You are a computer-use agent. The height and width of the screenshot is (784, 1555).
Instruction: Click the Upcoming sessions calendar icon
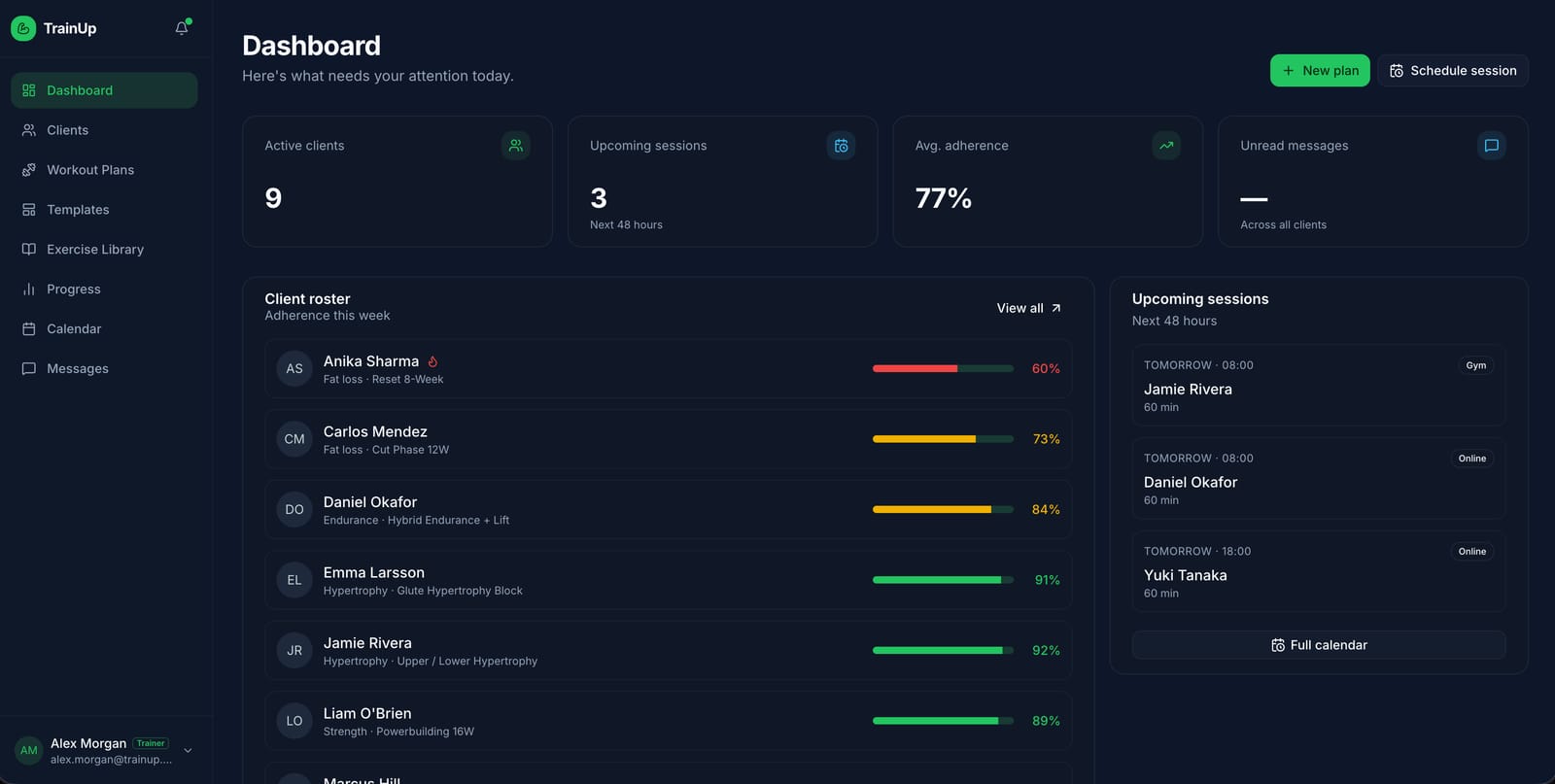(842, 146)
